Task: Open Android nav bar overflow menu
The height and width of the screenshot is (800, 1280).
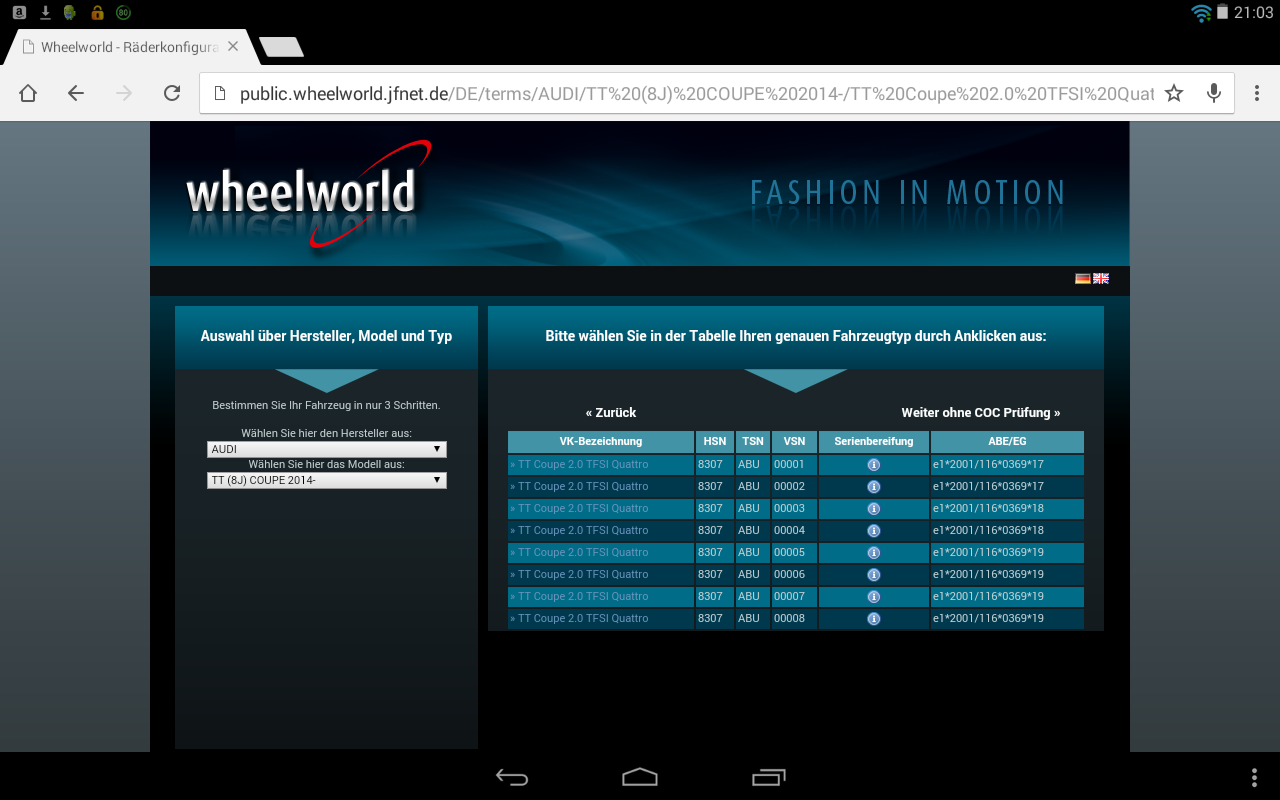Action: [x=1255, y=777]
